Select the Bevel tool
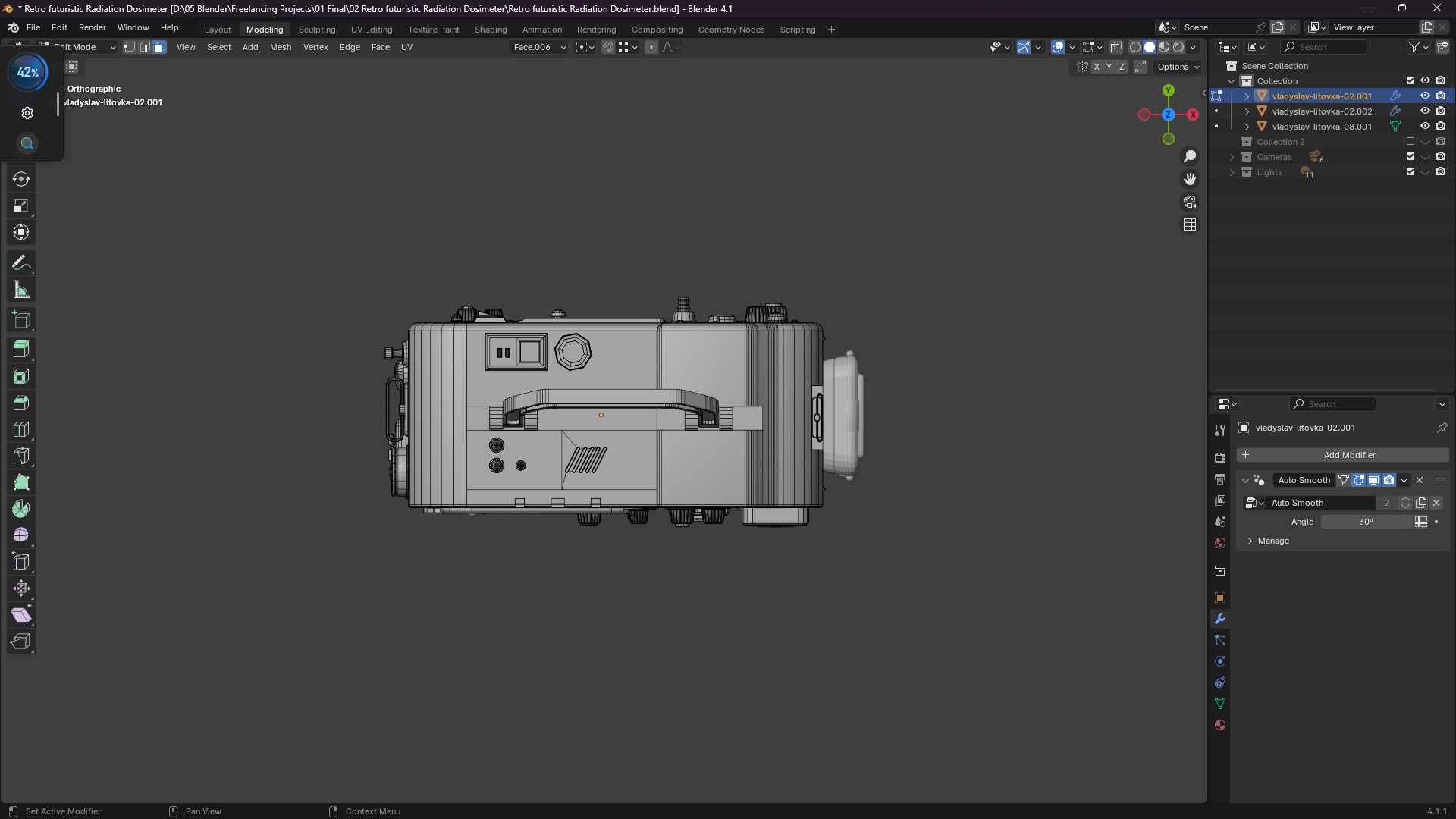 [21, 403]
